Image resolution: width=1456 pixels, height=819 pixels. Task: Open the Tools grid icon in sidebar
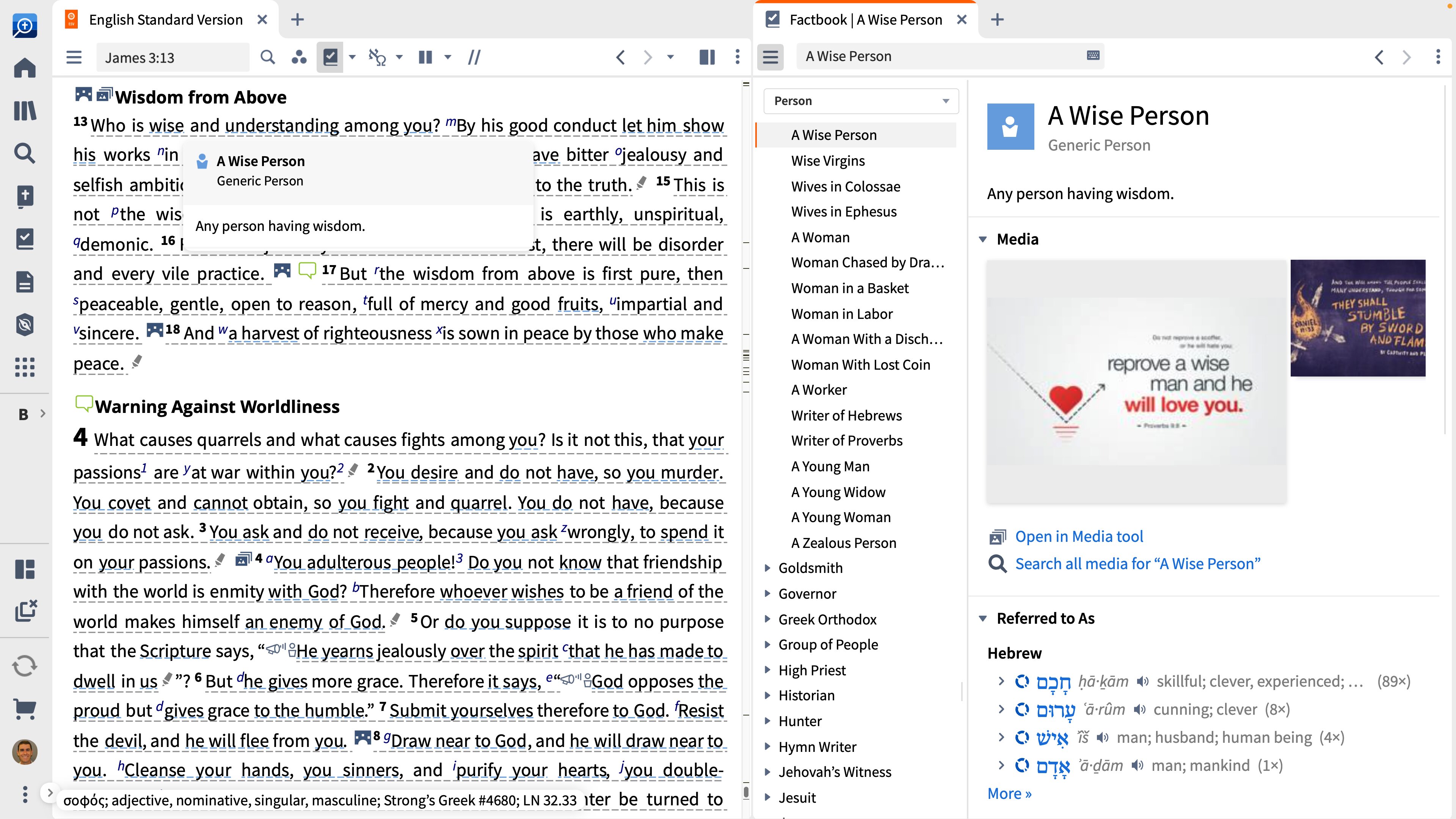(25, 367)
